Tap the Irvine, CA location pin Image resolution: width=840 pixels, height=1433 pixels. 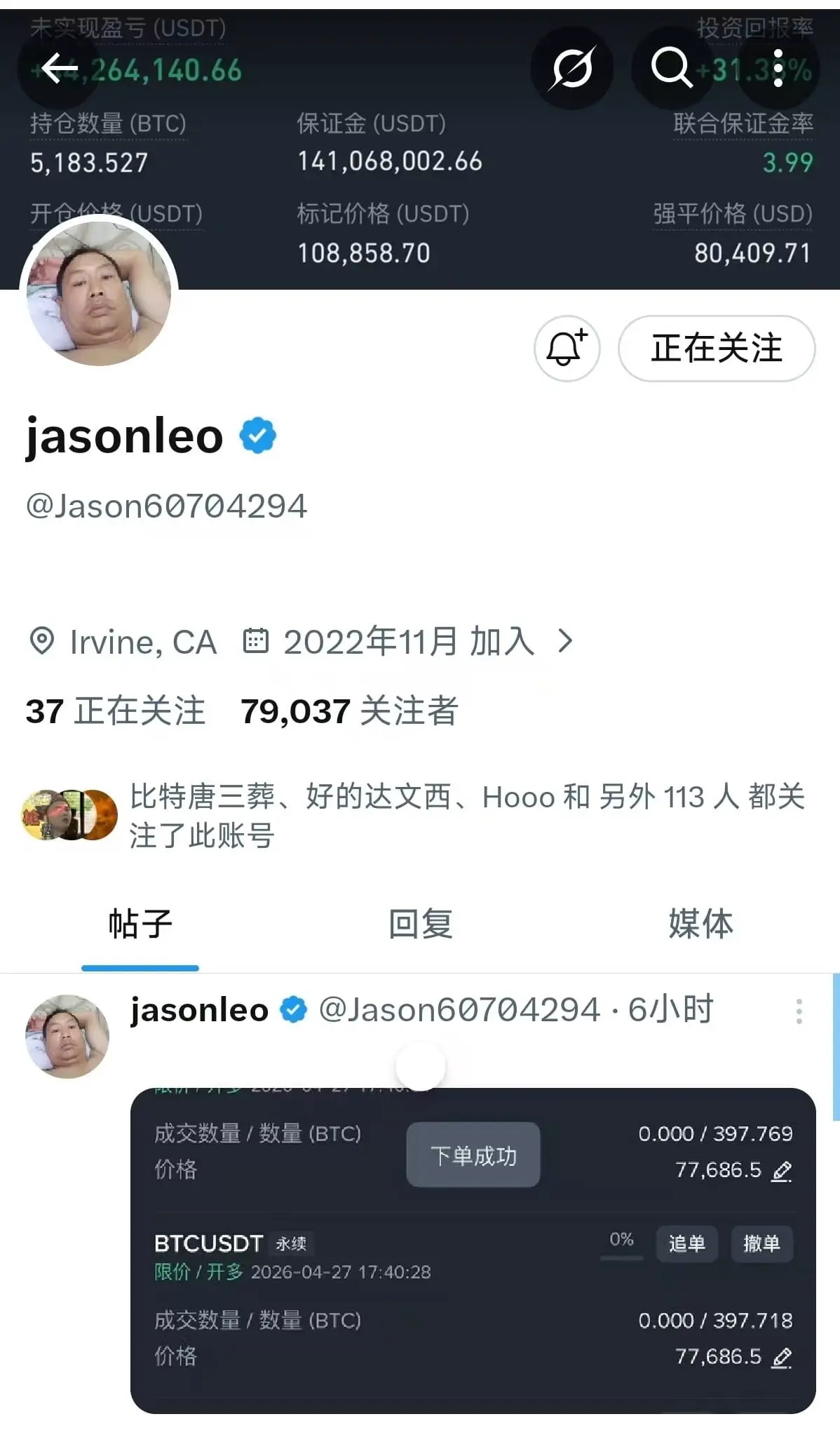41,641
